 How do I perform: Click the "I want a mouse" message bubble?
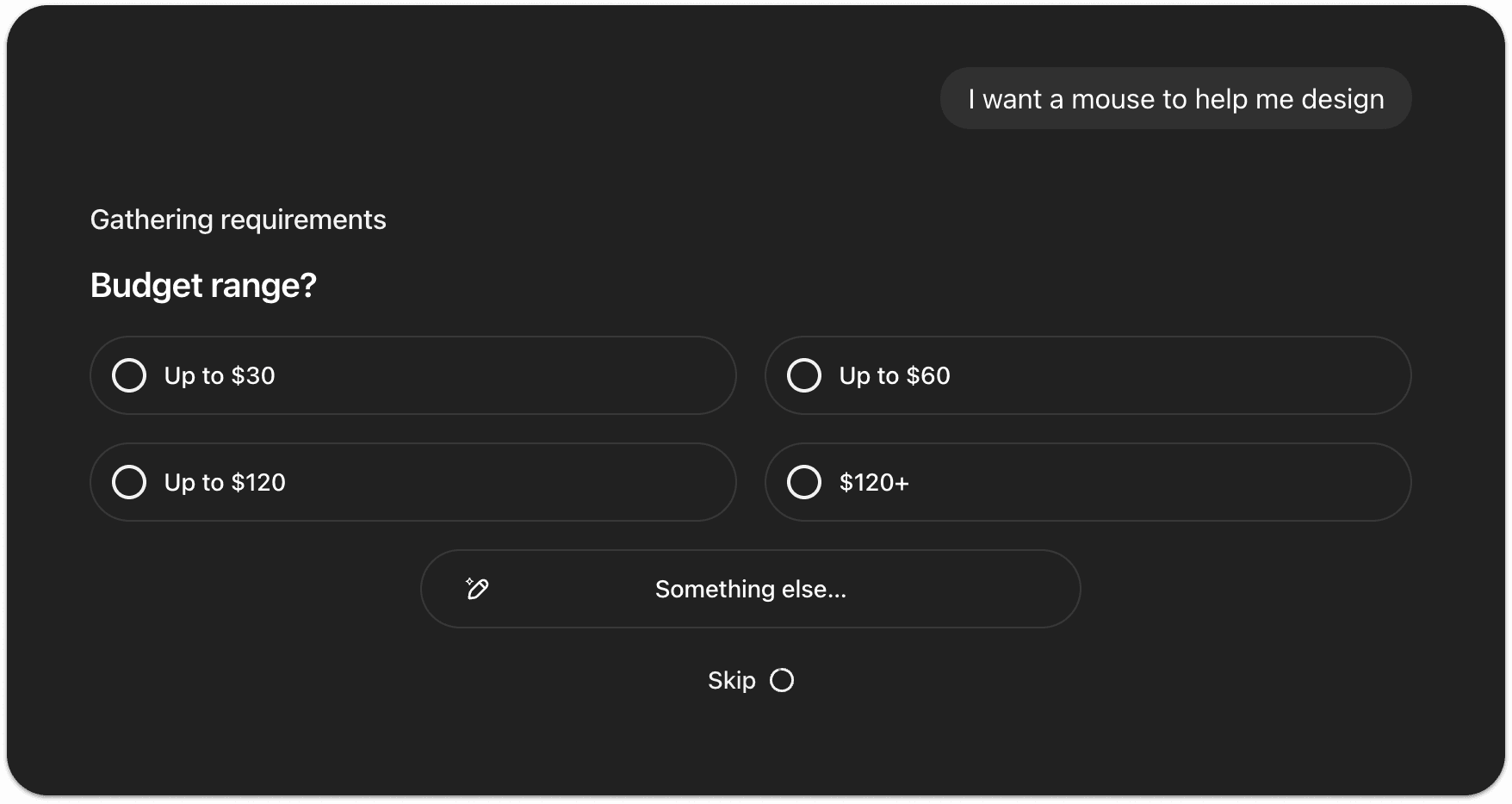(1175, 99)
